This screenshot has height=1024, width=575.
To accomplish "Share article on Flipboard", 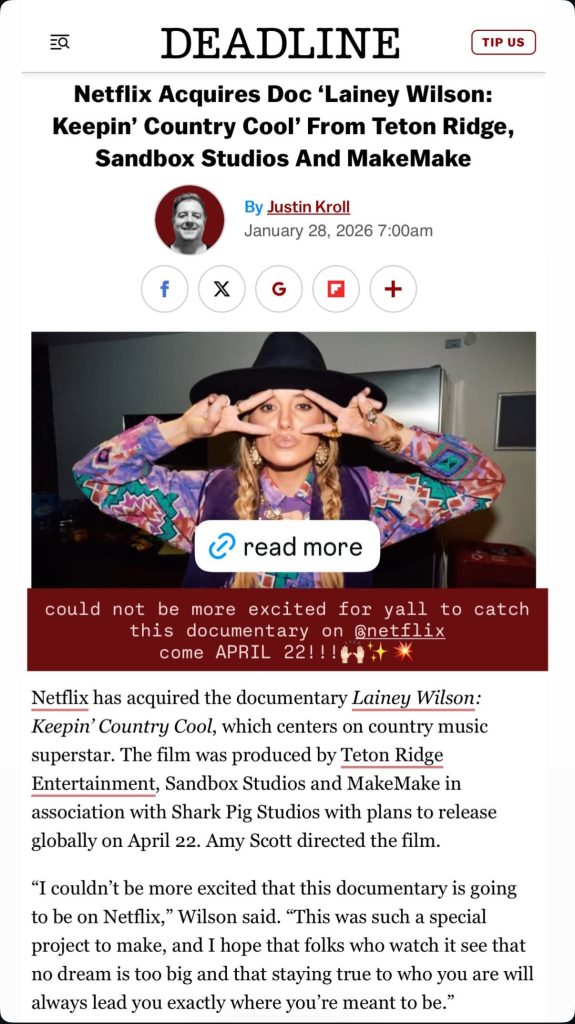I will pyautogui.click(x=336, y=289).
